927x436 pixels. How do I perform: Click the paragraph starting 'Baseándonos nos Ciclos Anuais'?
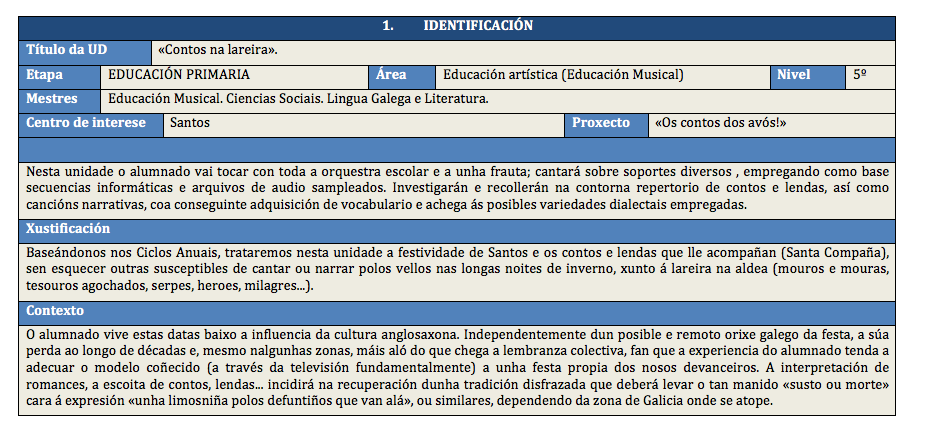pos(457,268)
